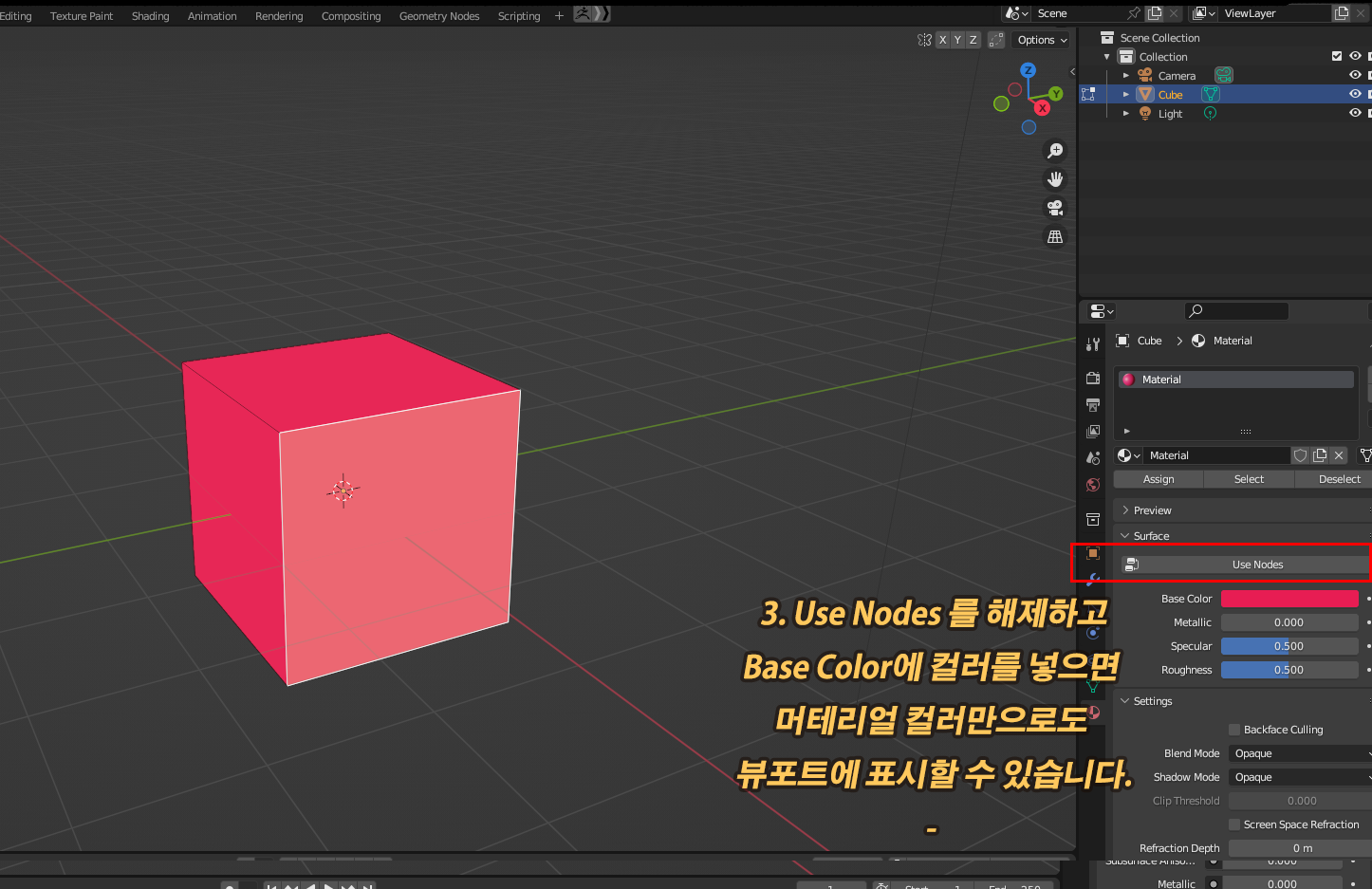Switch to the Geometry Nodes workspace tab
Screen dimensions: 1372x889
coord(439,16)
